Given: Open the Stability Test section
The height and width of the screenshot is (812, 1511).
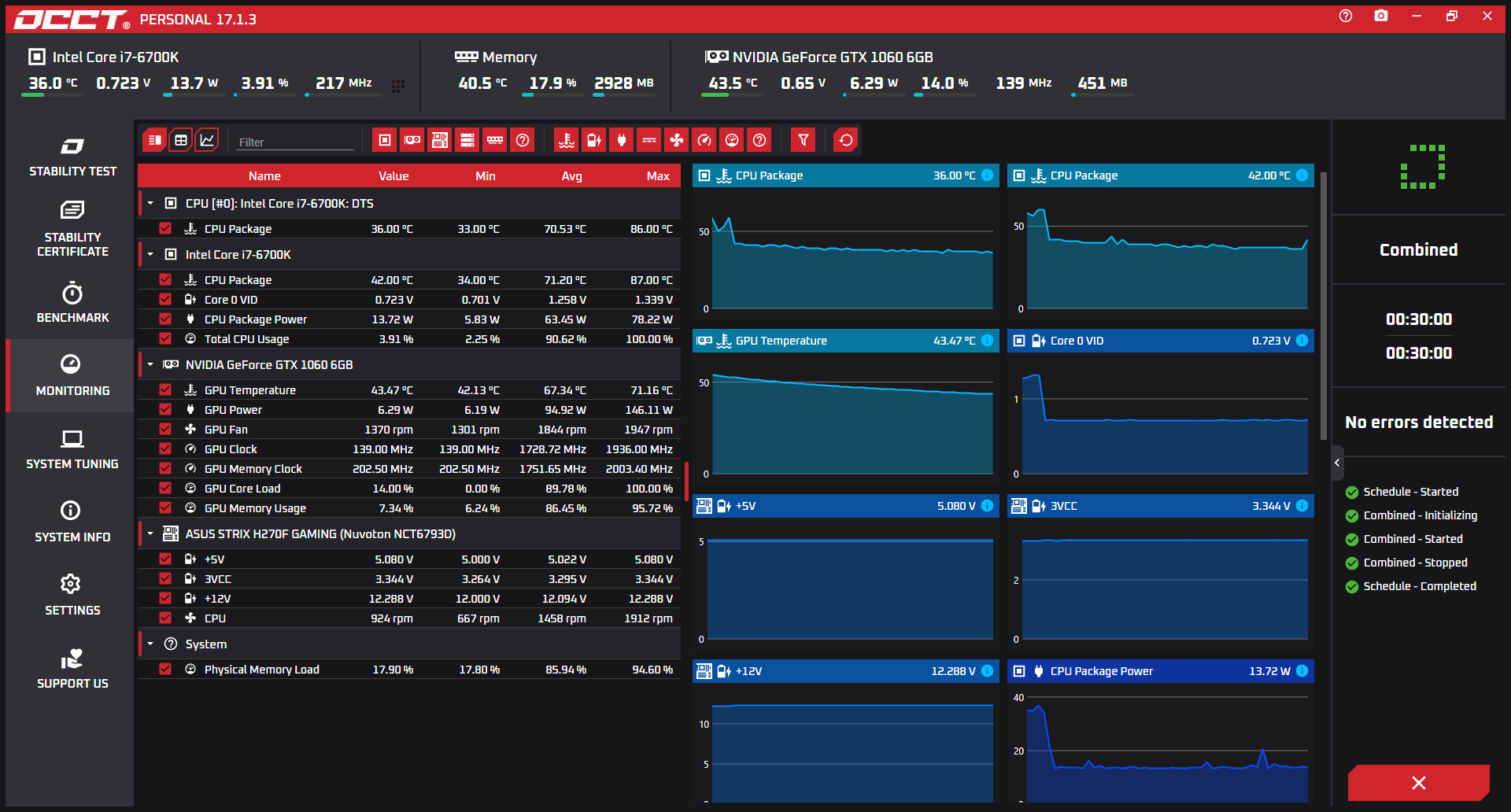Looking at the screenshot, I should pos(72,157).
